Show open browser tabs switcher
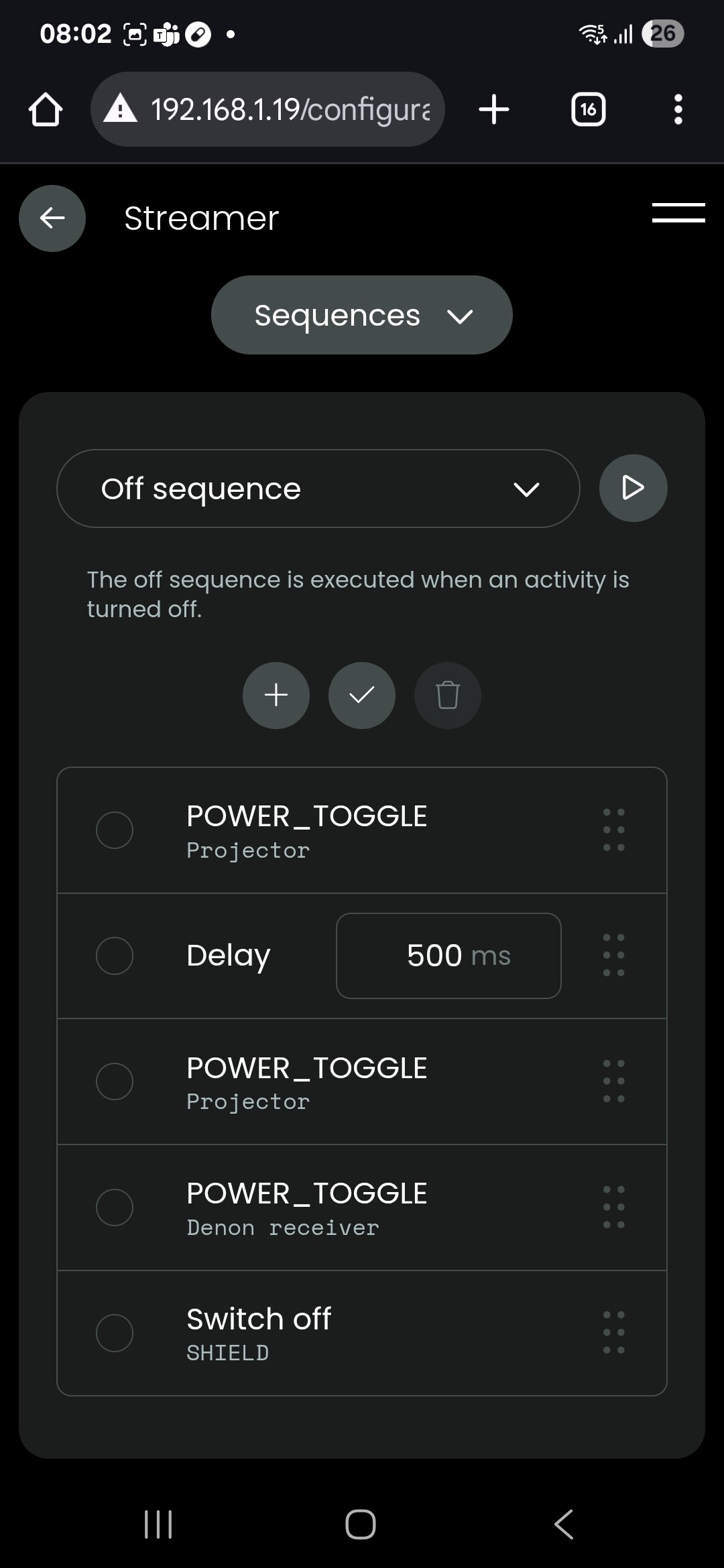This screenshot has height=1568, width=724. click(588, 109)
